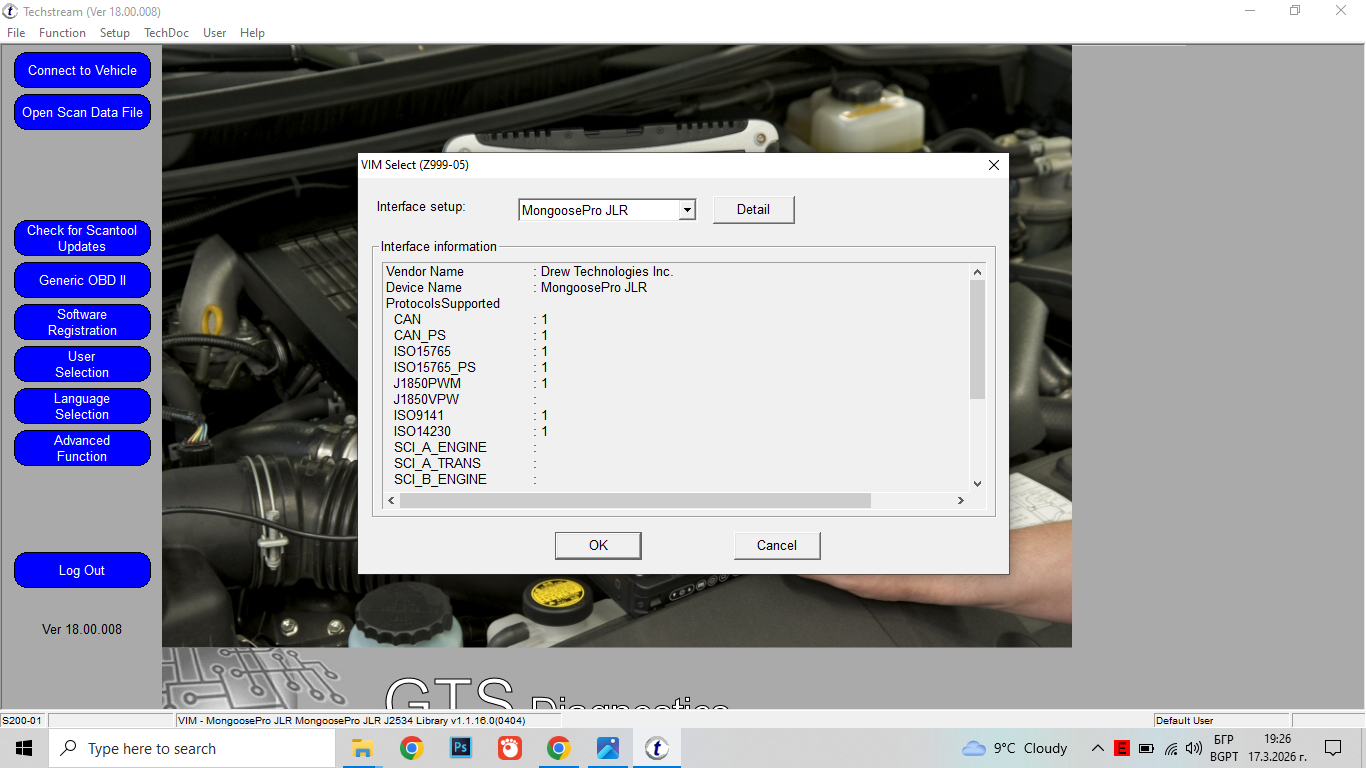
Task: Click the volume speaker tray icon
Action: pyautogui.click(x=1193, y=748)
